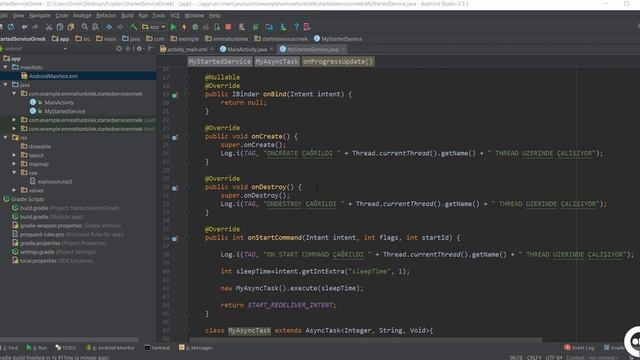This screenshot has width=640, height=360.
Task: Open the Analyze menu
Action: point(82,16)
